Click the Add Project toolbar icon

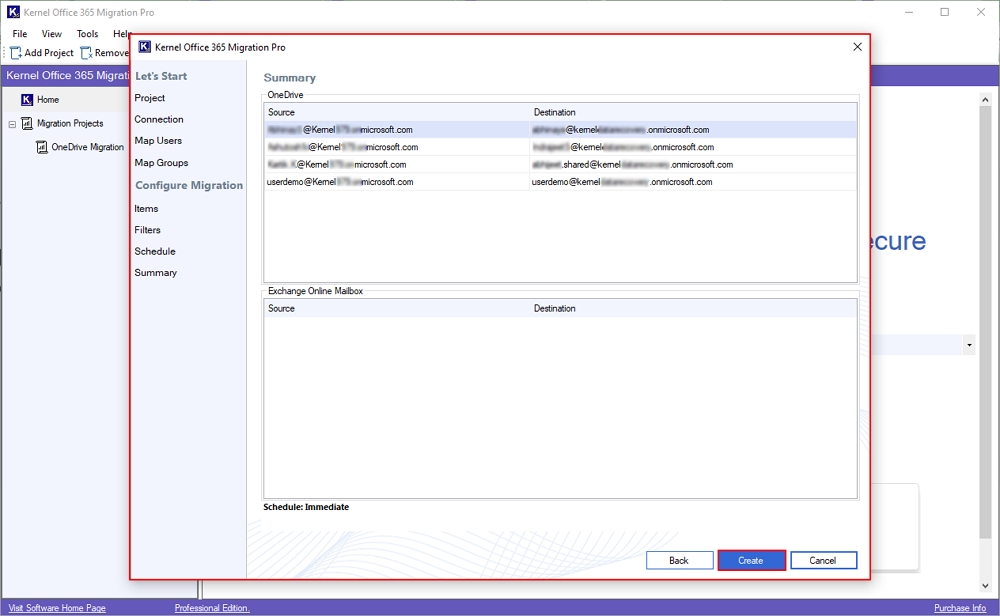click(16, 53)
